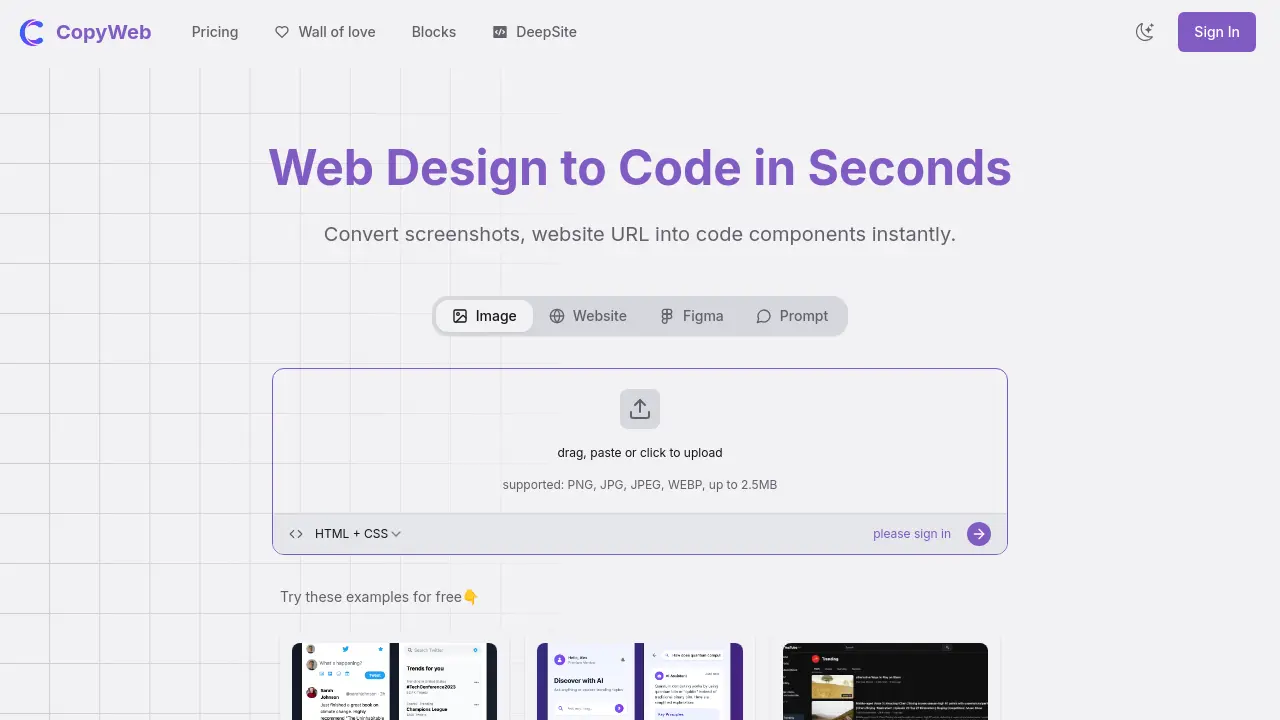This screenshot has height=720, width=1280.
Task: Switch to the Website tab
Action: pyautogui.click(x=588, y=316)
